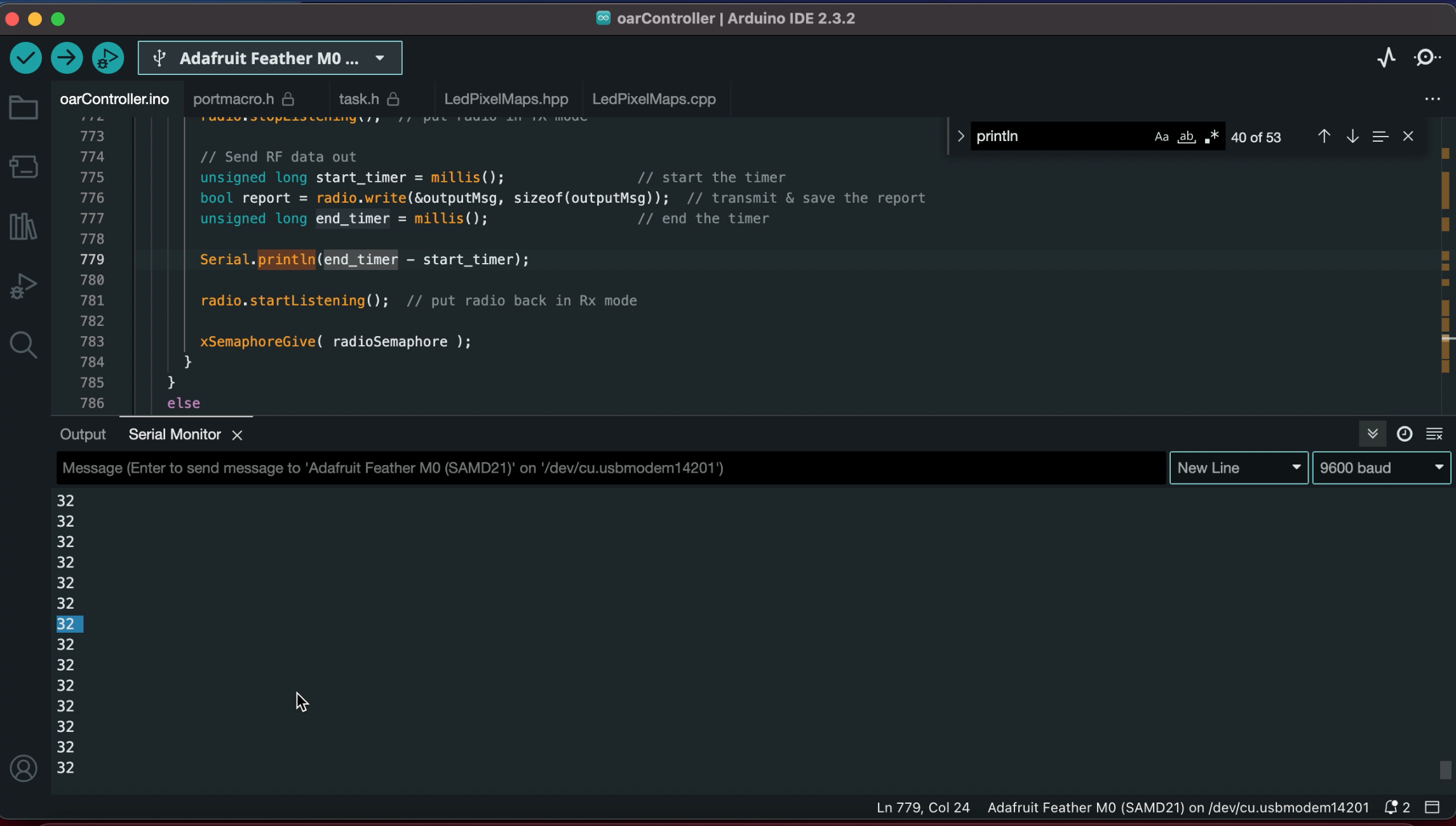Open the Debug sidebar panel icon
Screen dimensions: 1456x826
(24, 285)
